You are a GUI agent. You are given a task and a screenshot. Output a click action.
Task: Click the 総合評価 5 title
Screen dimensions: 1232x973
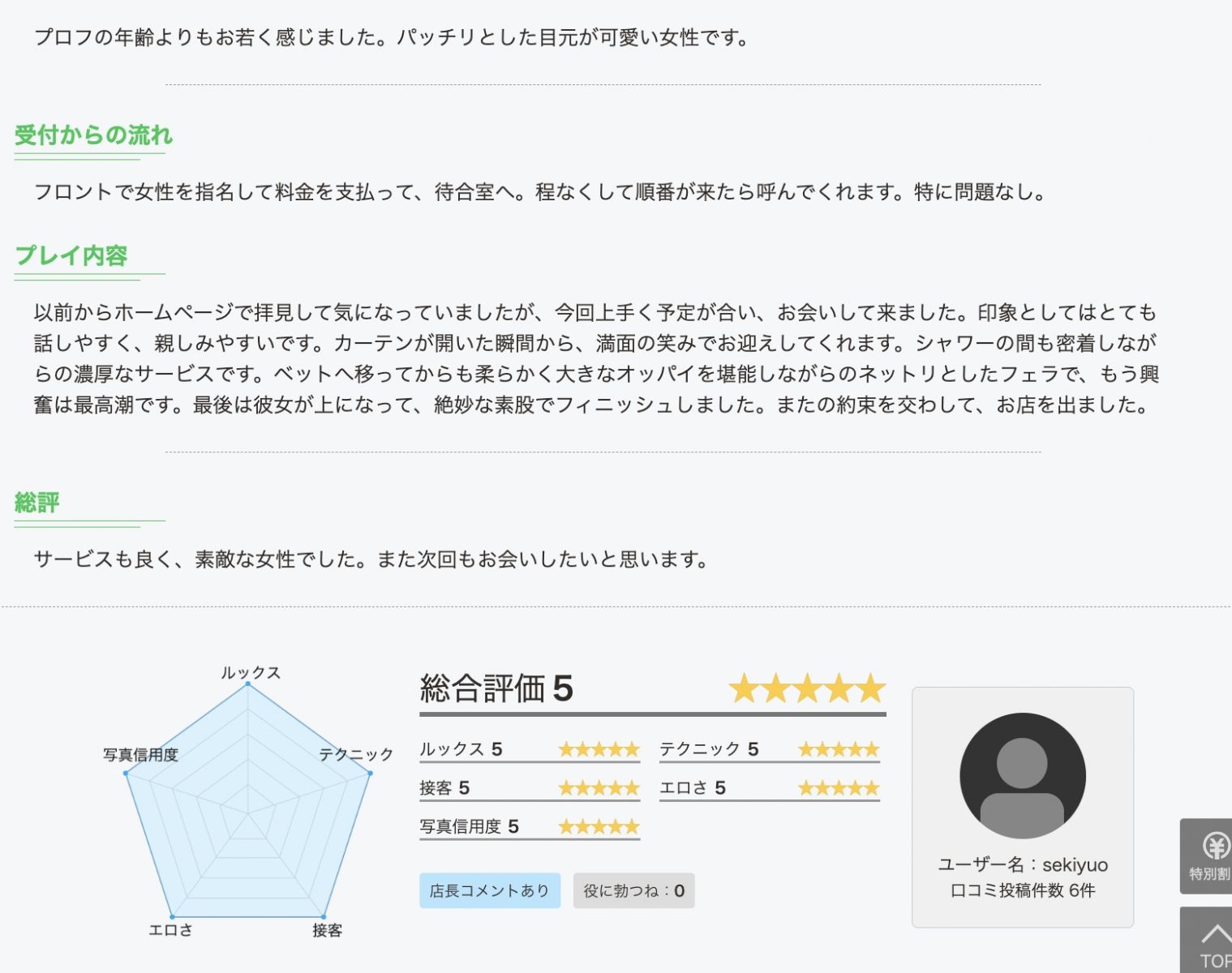[x=496, y=688]
